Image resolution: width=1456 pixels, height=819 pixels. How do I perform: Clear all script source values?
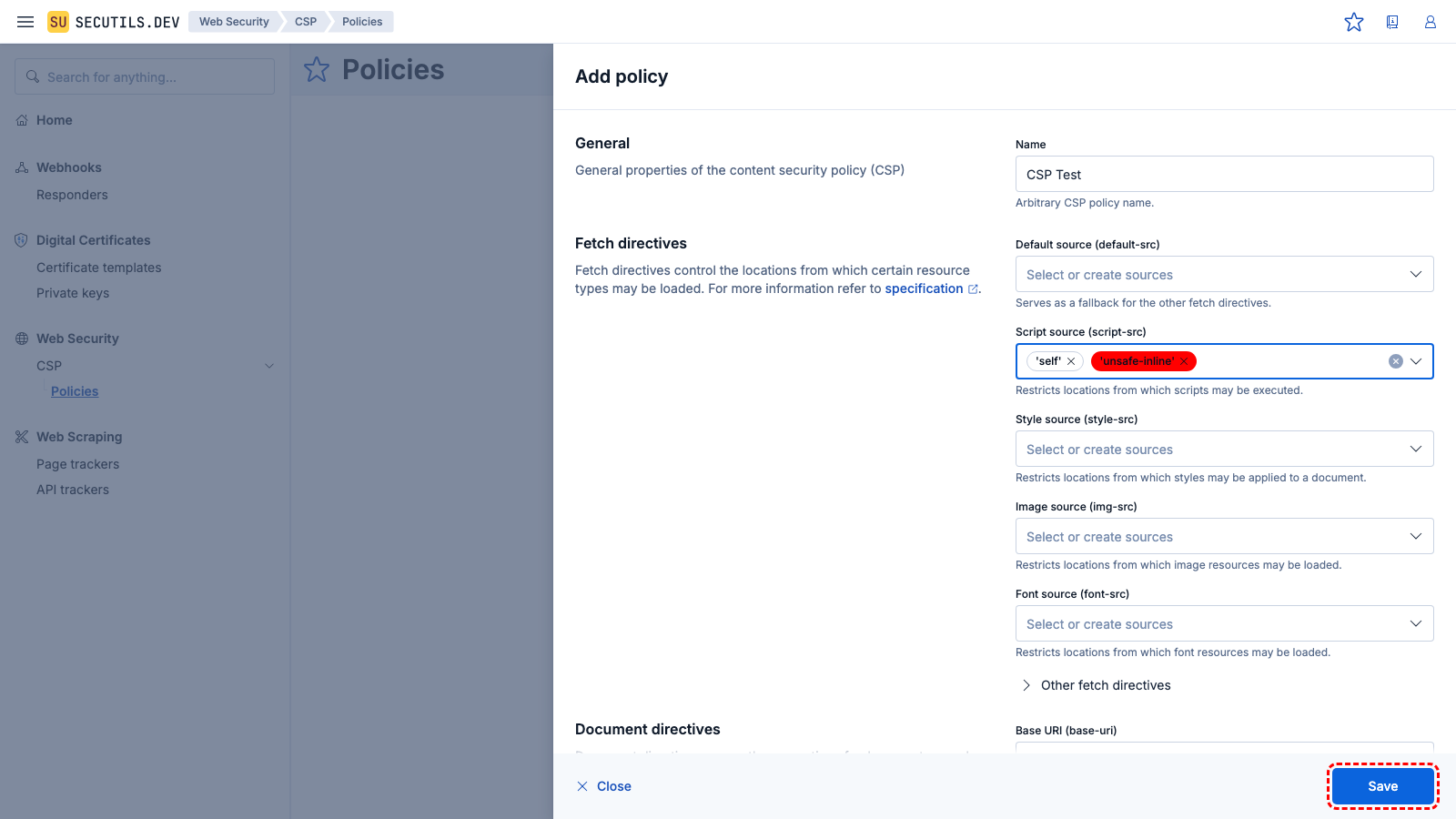1395,361
